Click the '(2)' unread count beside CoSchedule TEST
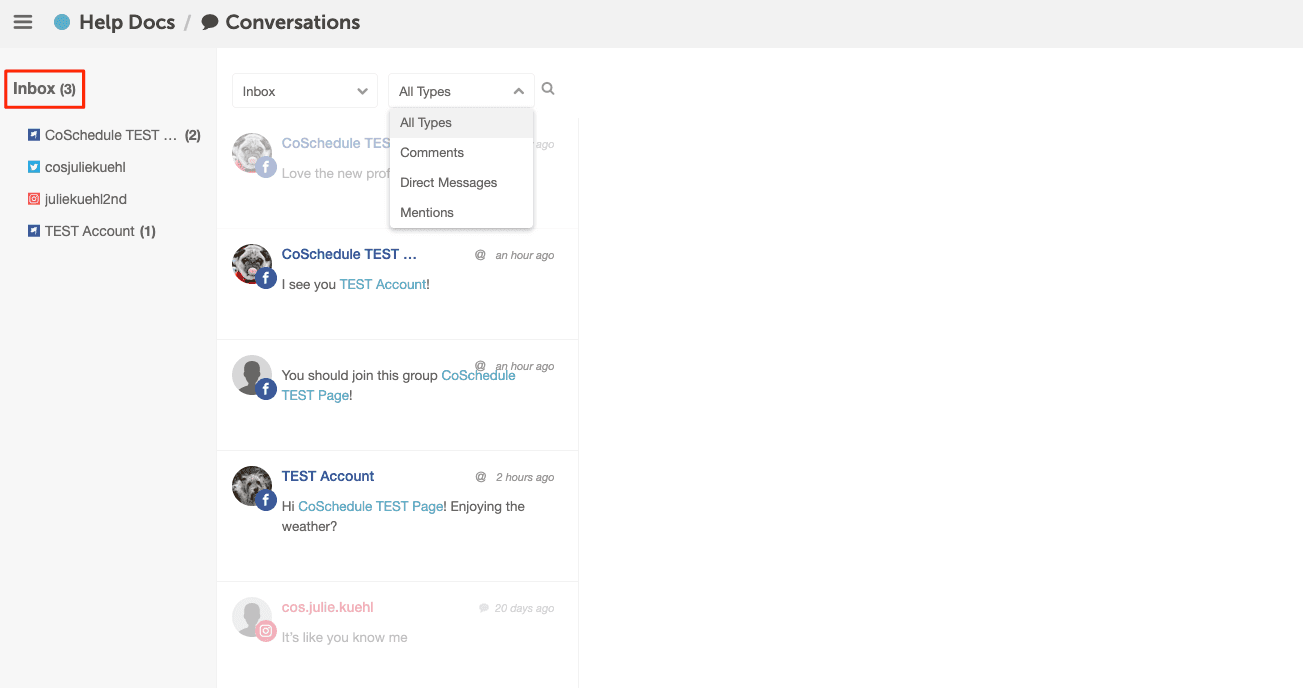This screenshot has width=1303, height=688. point(193,135)
